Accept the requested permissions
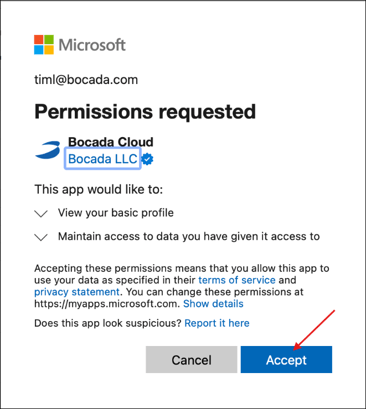The width and height of the screenshot is (366, 409). [286, 360]
